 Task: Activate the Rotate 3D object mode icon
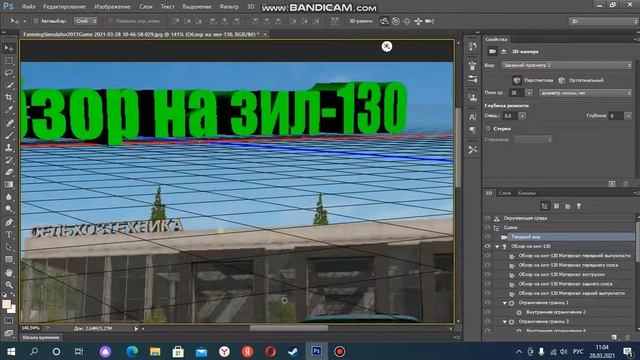click(x=384, y=21)
